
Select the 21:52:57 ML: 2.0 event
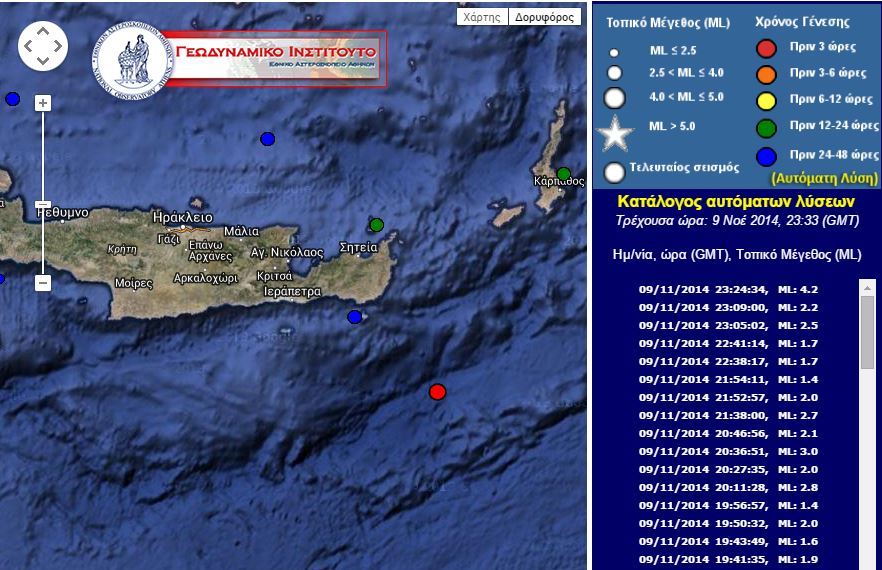pyautogui.click(x=728, y=398)
